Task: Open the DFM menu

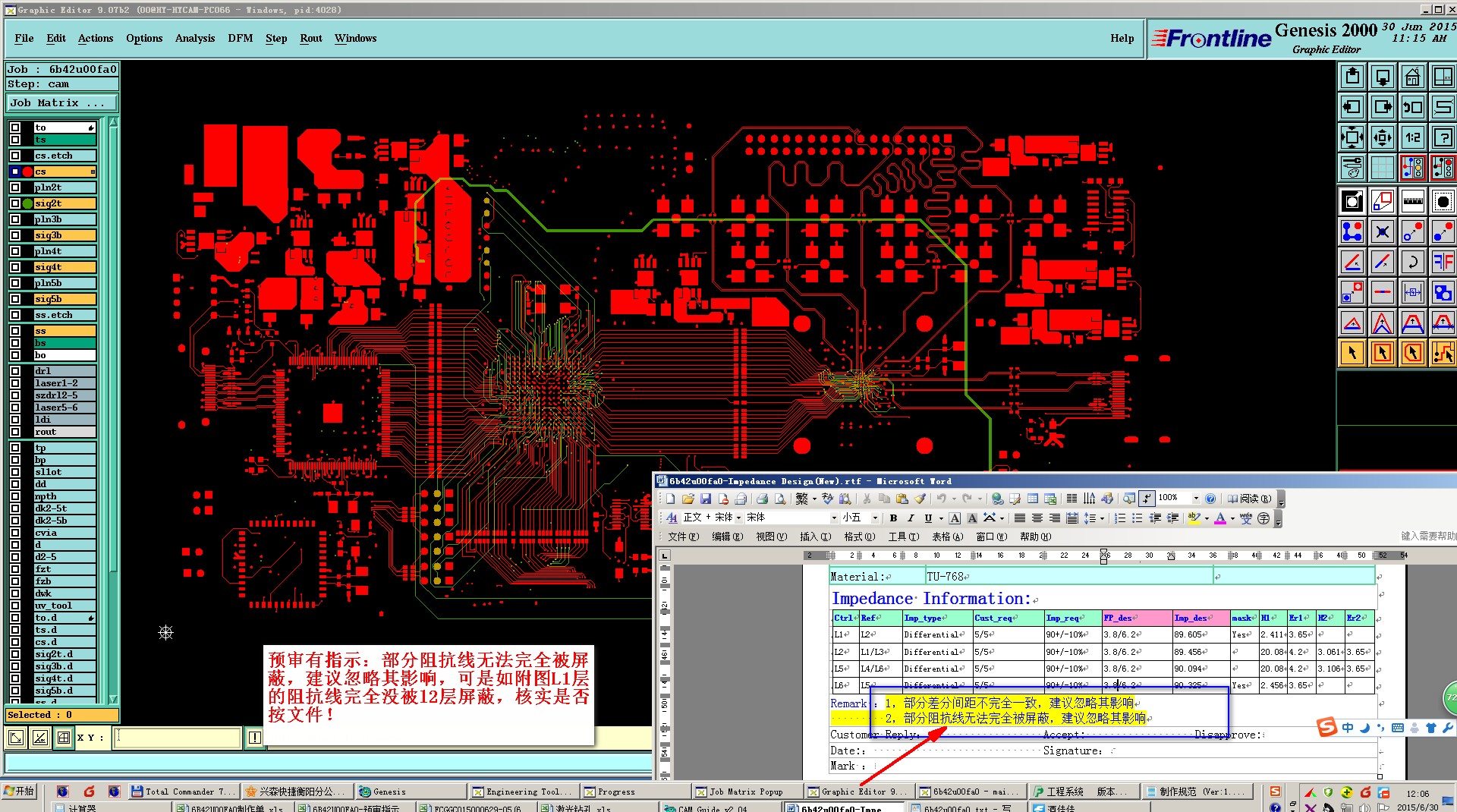Action: click(x=240, y=38)
